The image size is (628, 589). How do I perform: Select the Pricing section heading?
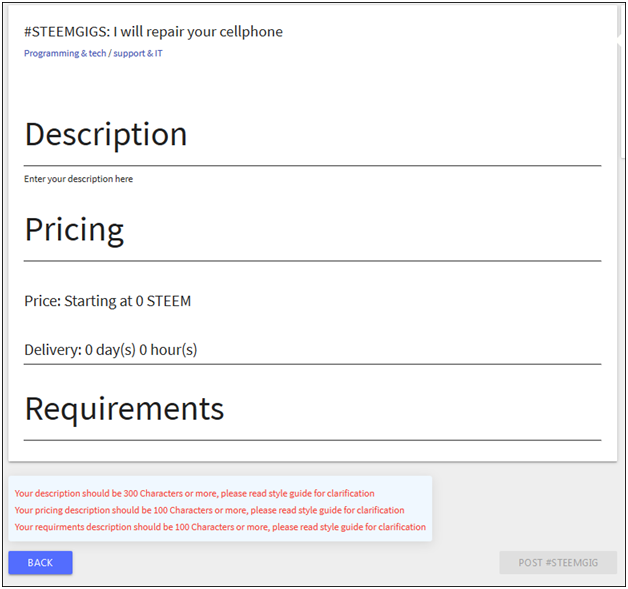[74, 230]
